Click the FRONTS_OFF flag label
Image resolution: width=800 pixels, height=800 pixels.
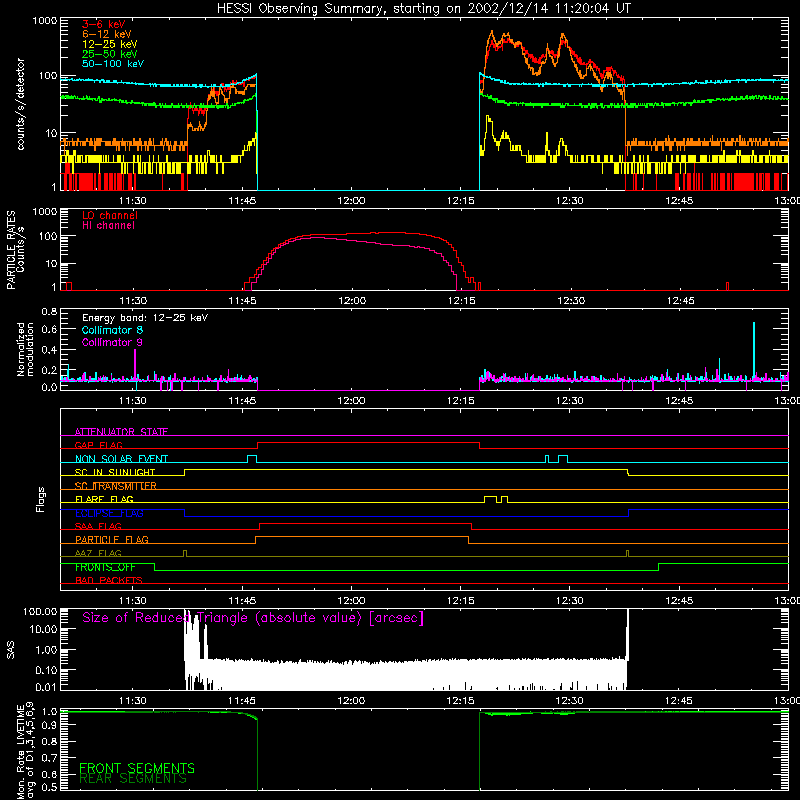(105, 567)
